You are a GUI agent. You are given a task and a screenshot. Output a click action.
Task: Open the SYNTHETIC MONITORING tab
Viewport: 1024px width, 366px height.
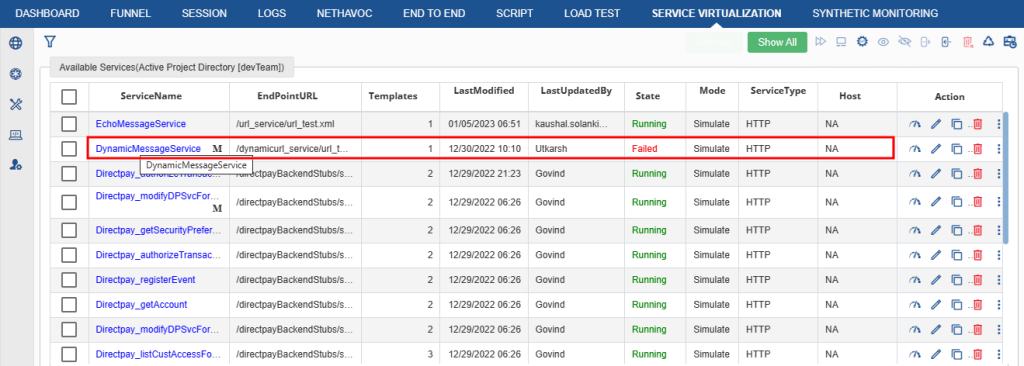click(875, 13)
